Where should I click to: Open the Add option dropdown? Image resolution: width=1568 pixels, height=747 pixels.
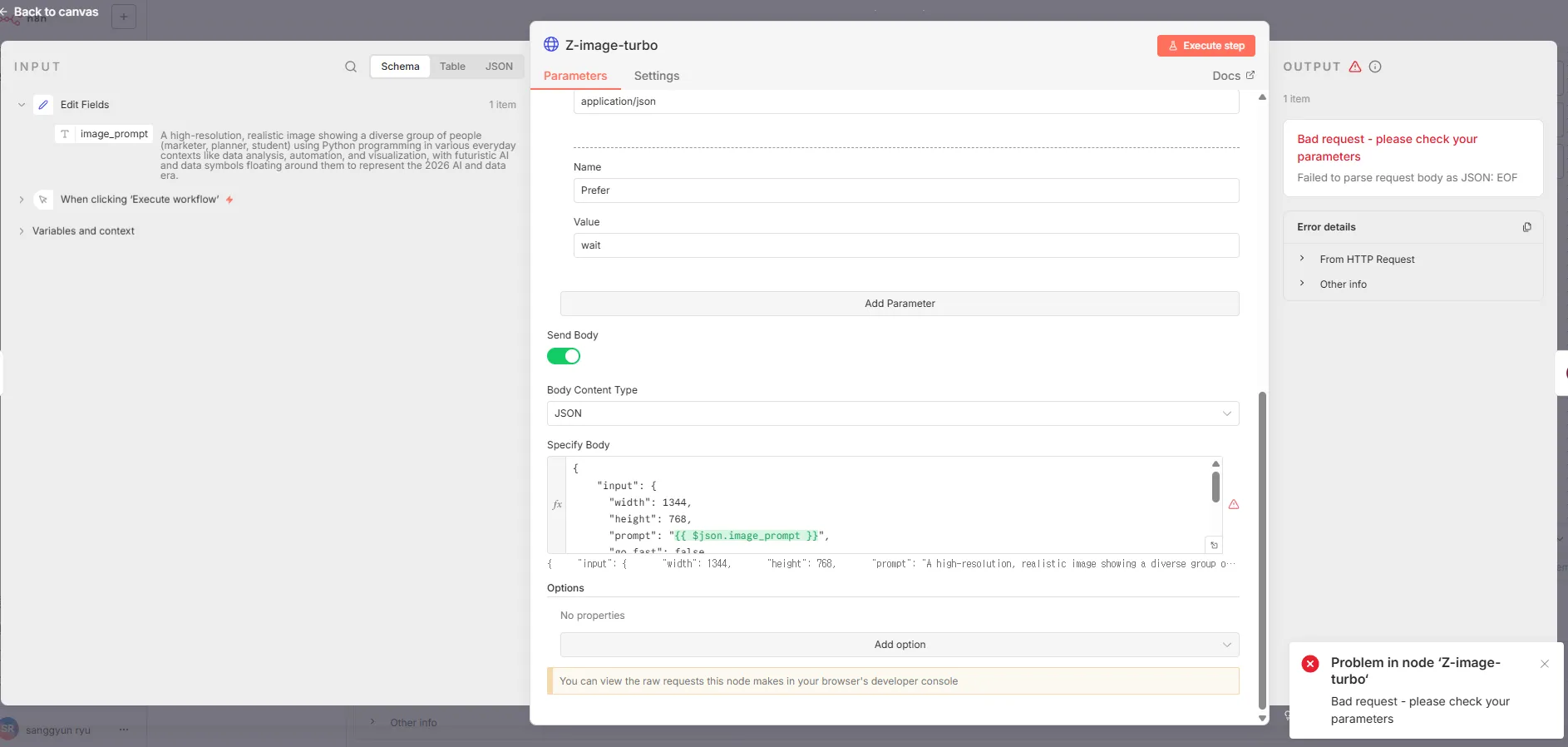click(900, 645)
